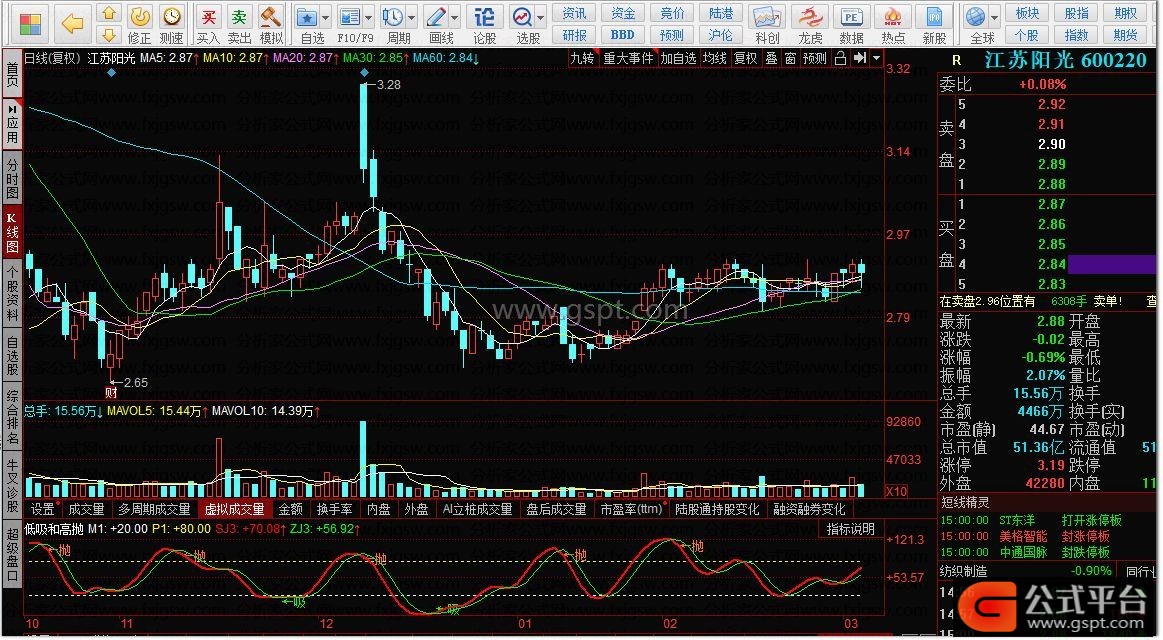Select AI立桩成交量 indicator tab
Image resolution: width=1163 pixels, height=640 pixels.
[x=477, y=509]
